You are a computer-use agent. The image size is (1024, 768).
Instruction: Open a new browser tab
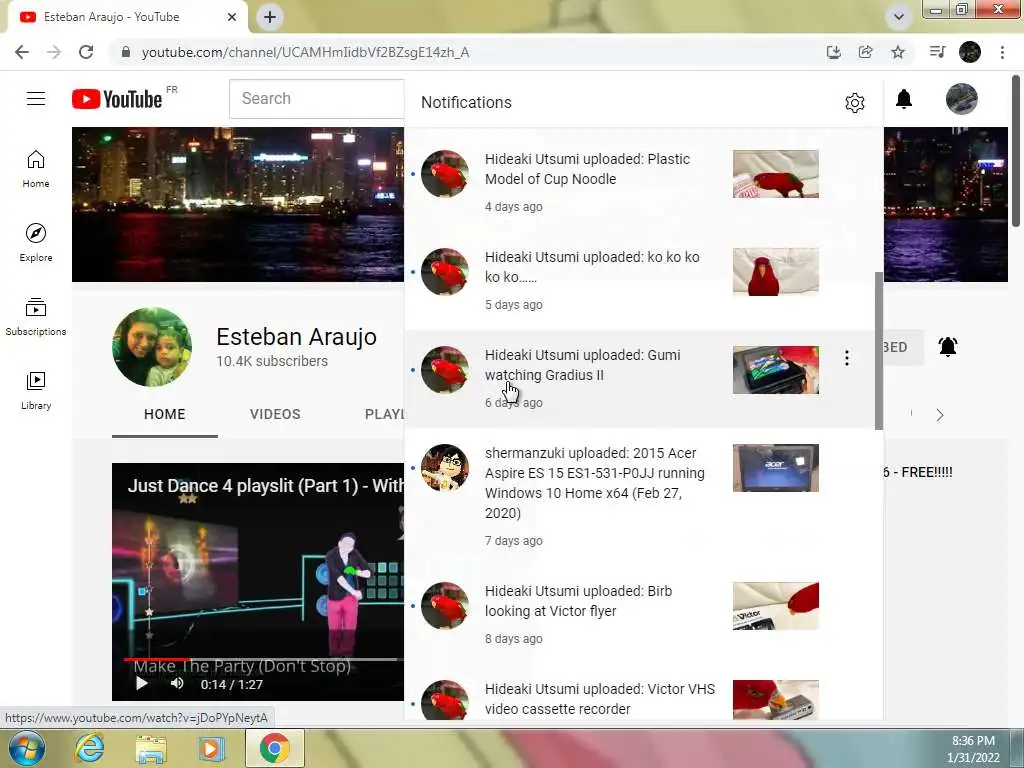270,17
